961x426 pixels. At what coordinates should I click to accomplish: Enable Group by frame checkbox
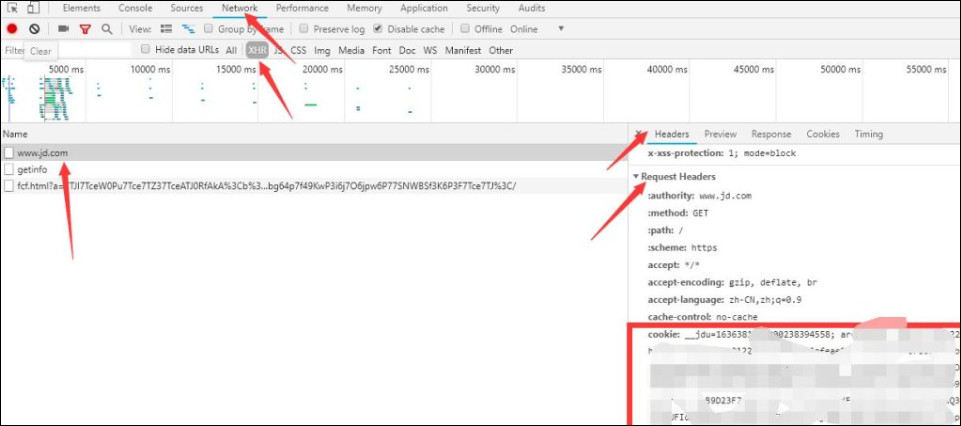pyautogui.click(x=208, y=28)
